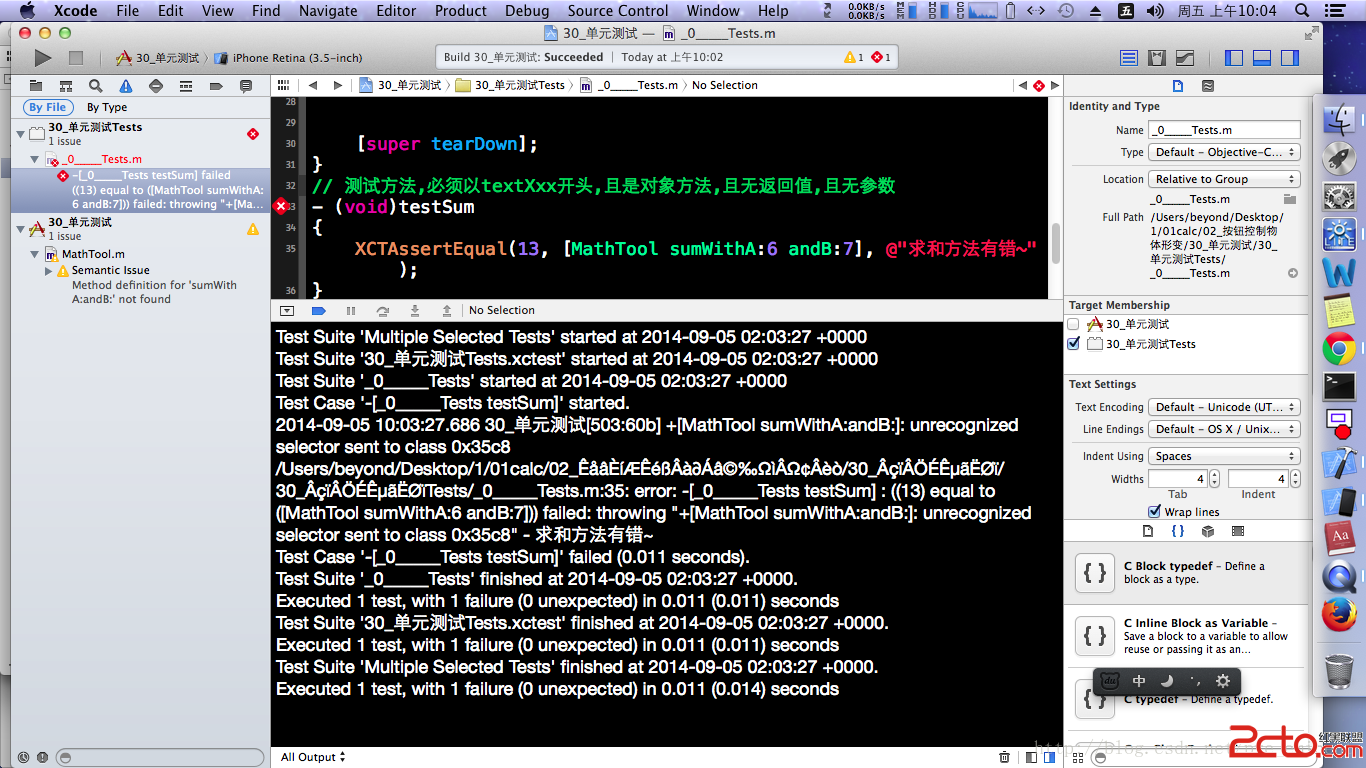Viewport: 1366px width, 768px height.
Task: Open the Navigate menu
Action: (328, 11)
